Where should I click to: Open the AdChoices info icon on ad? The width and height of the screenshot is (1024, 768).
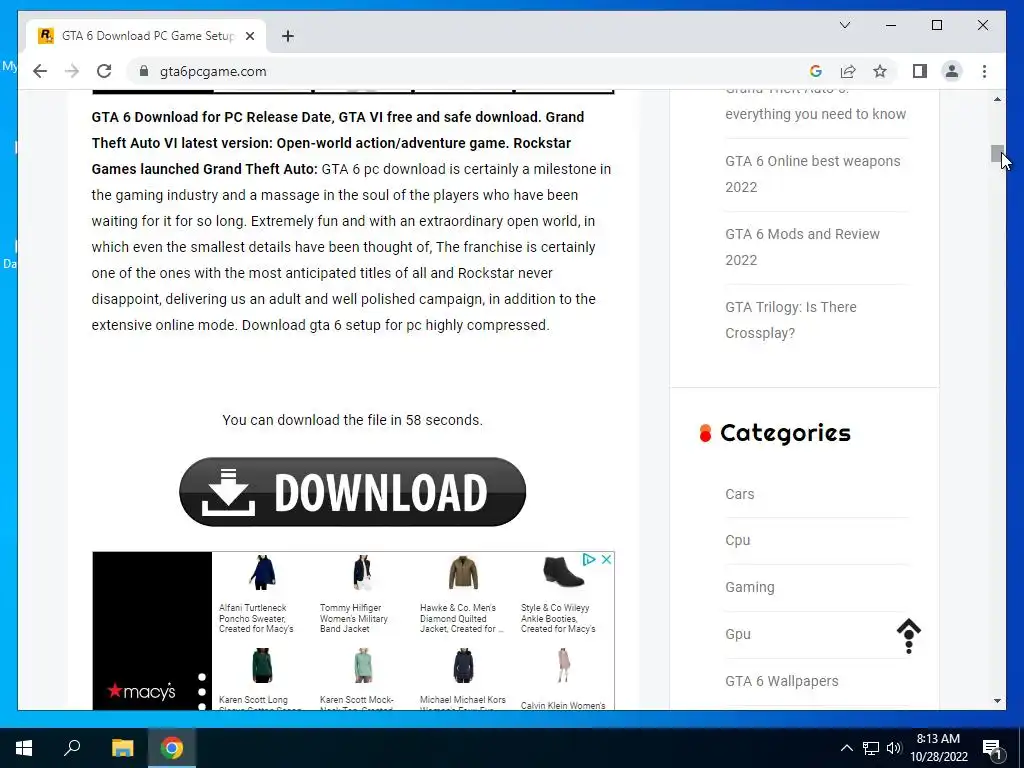pyautogui.click(x=588, y=559)
